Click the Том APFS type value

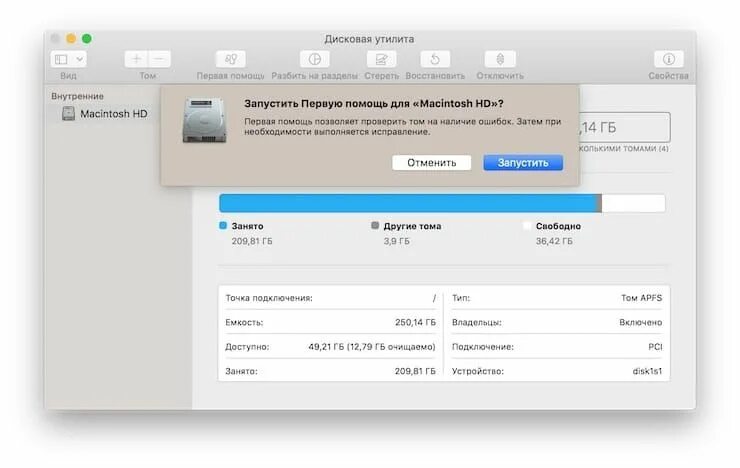641,298
